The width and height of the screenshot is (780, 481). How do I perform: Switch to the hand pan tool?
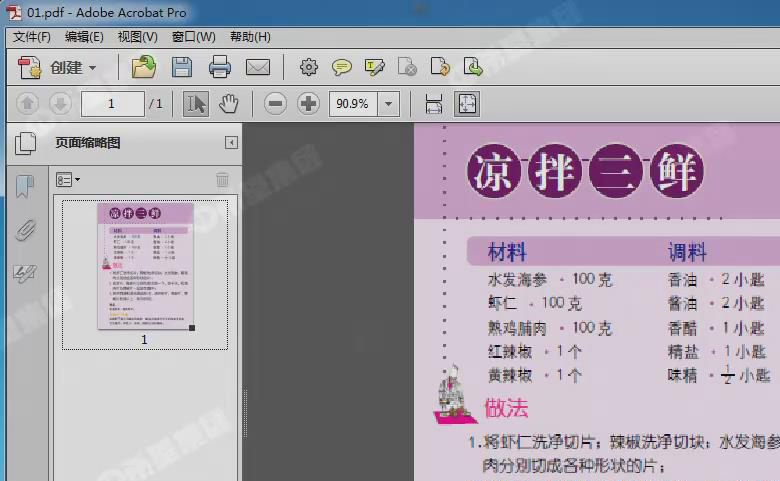[229, 104]
